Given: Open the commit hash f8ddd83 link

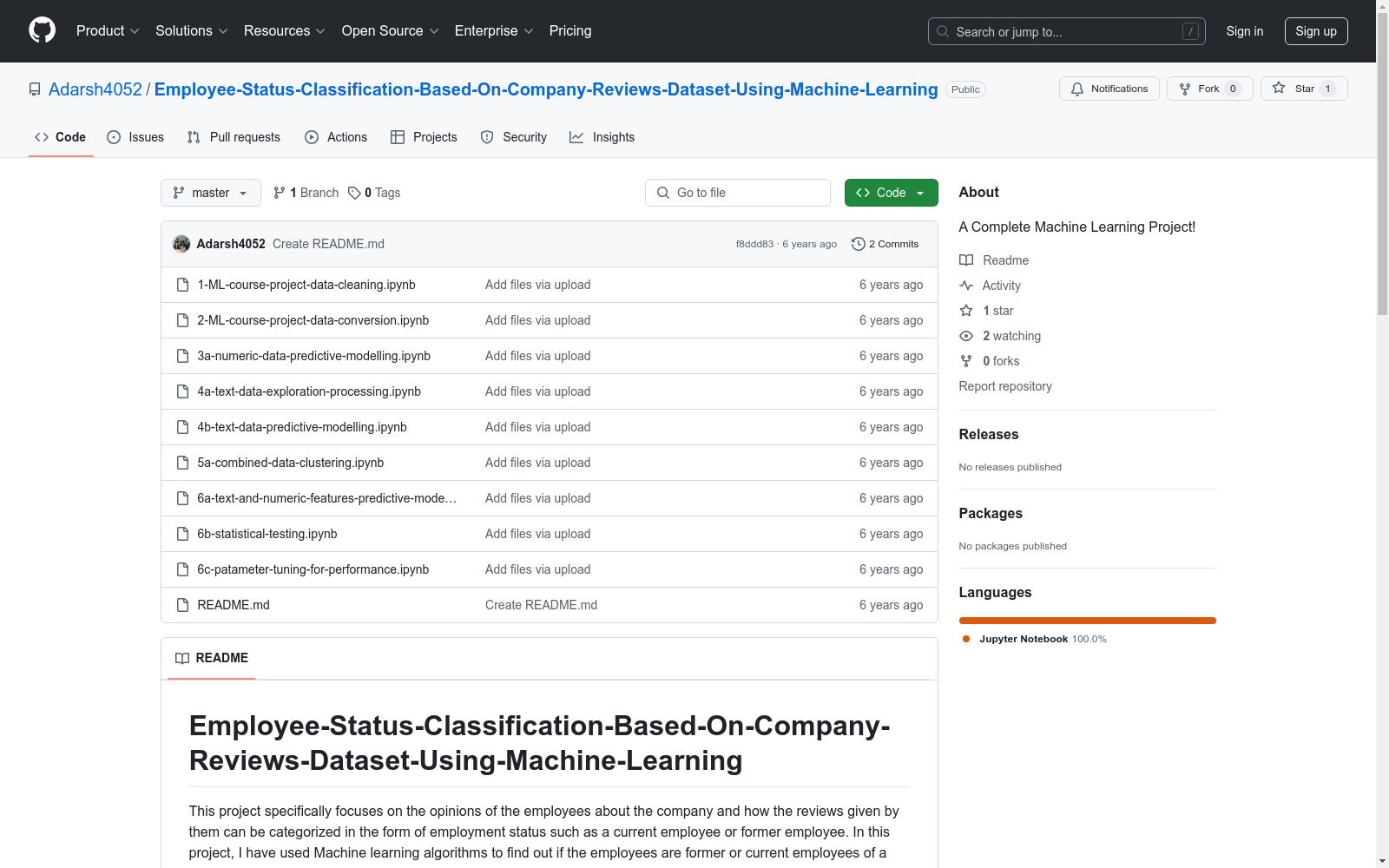Looking at the screenshot, I should coord(754,244).
